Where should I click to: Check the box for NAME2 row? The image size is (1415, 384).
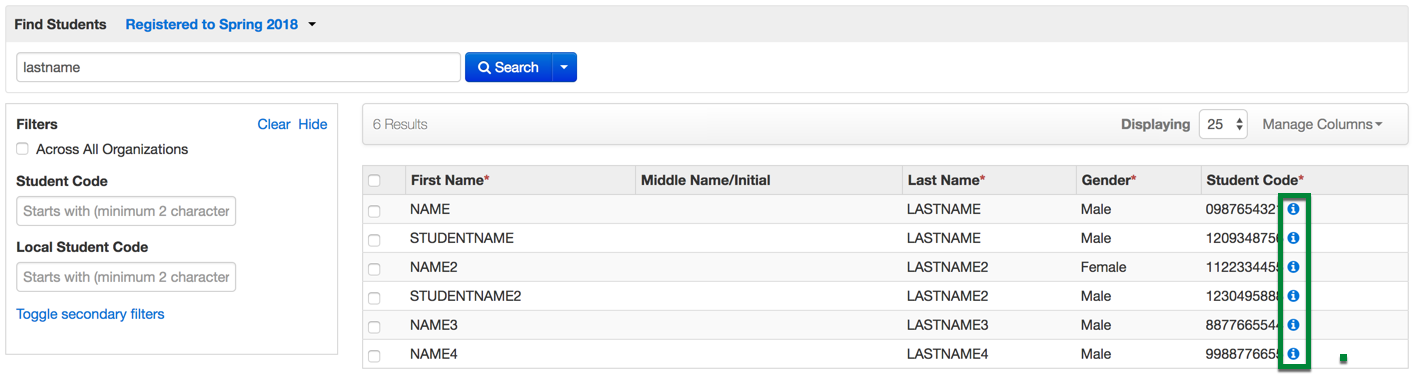click(x=374, y=268)
